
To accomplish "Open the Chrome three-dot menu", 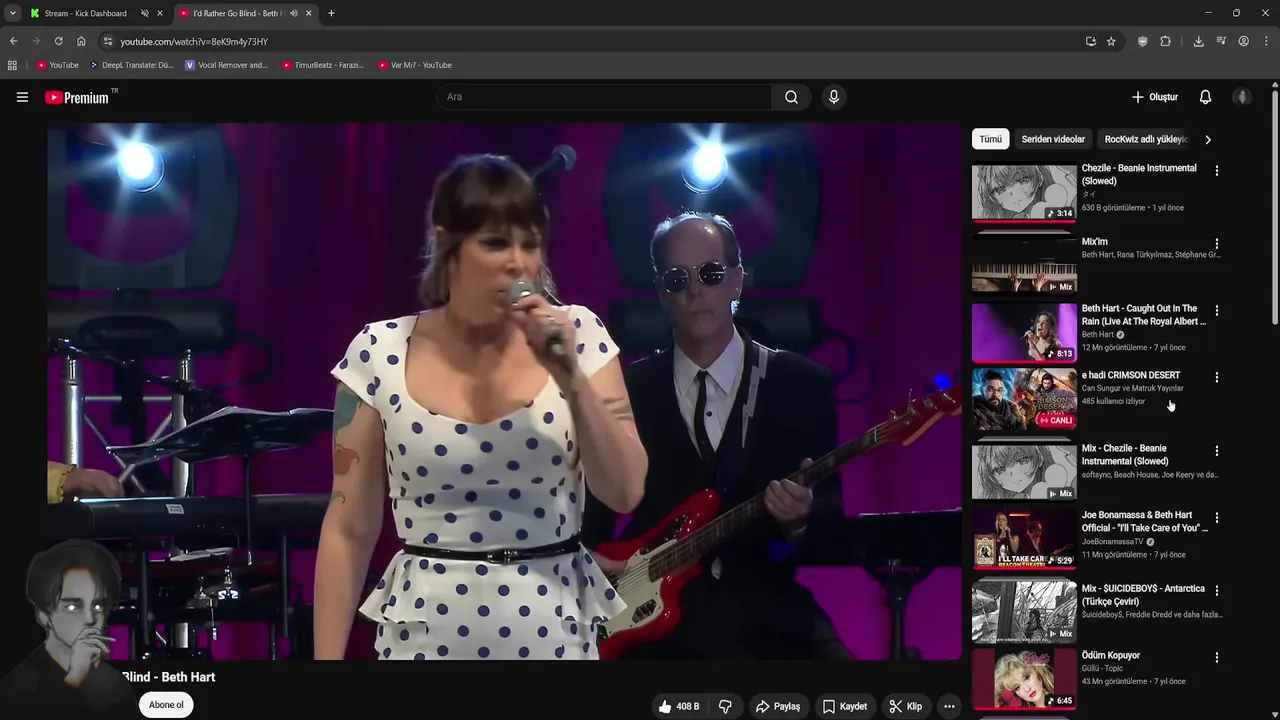I will (x=1266, y=41).
